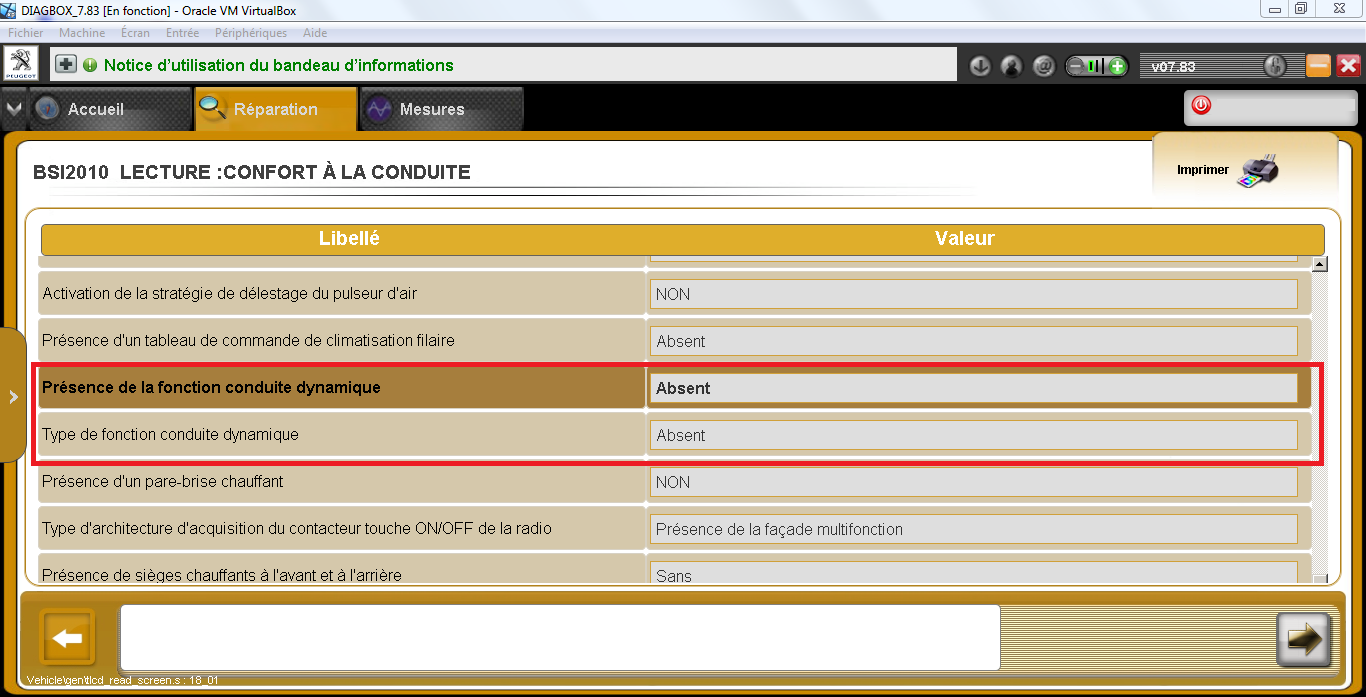Open the user profile icon in top bar

1012,67
